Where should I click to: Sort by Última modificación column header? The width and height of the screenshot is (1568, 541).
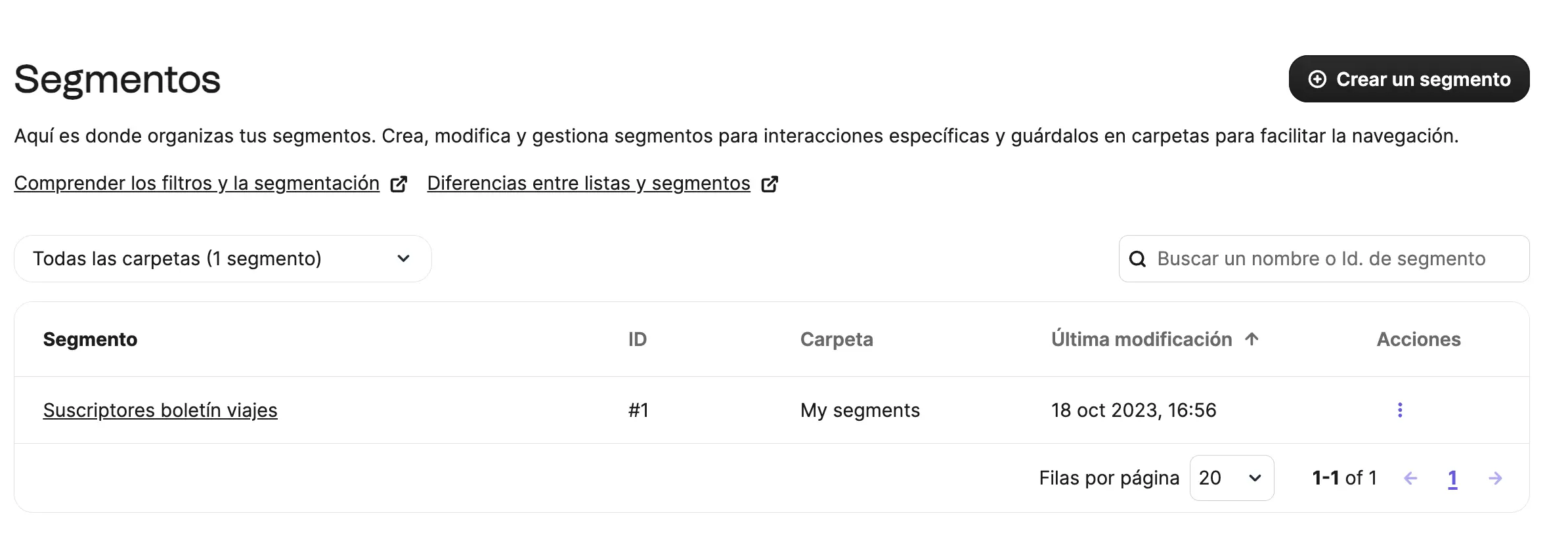pyautogui.click(x=1141, y=339)
